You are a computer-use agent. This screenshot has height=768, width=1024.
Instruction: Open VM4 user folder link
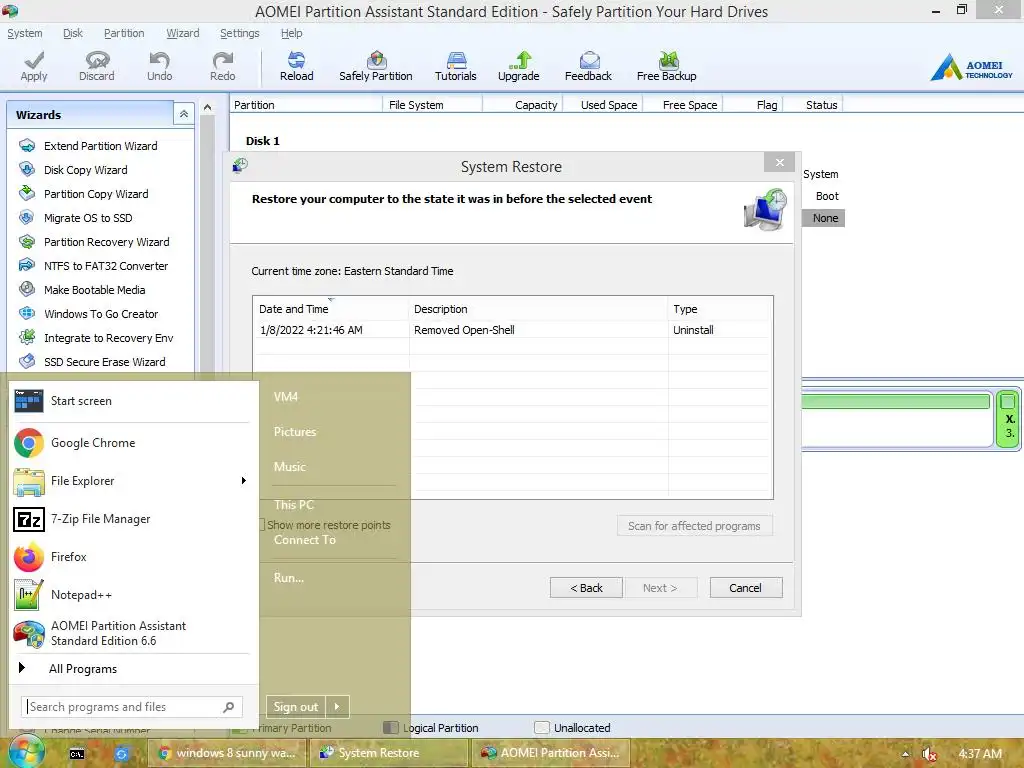coord(286,396)
